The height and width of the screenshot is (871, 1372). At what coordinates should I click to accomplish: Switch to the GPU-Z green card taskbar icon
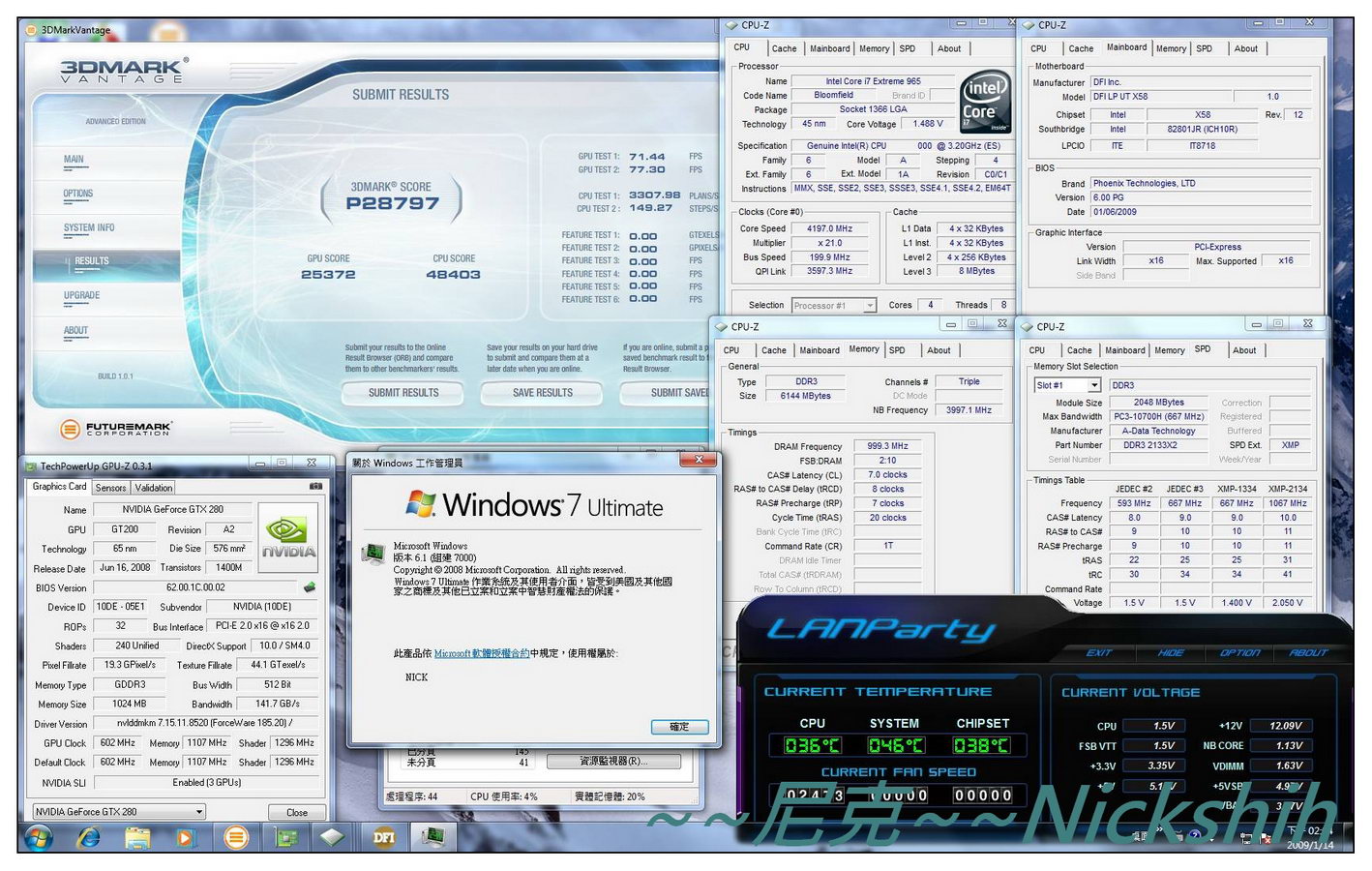click(285, 837)
